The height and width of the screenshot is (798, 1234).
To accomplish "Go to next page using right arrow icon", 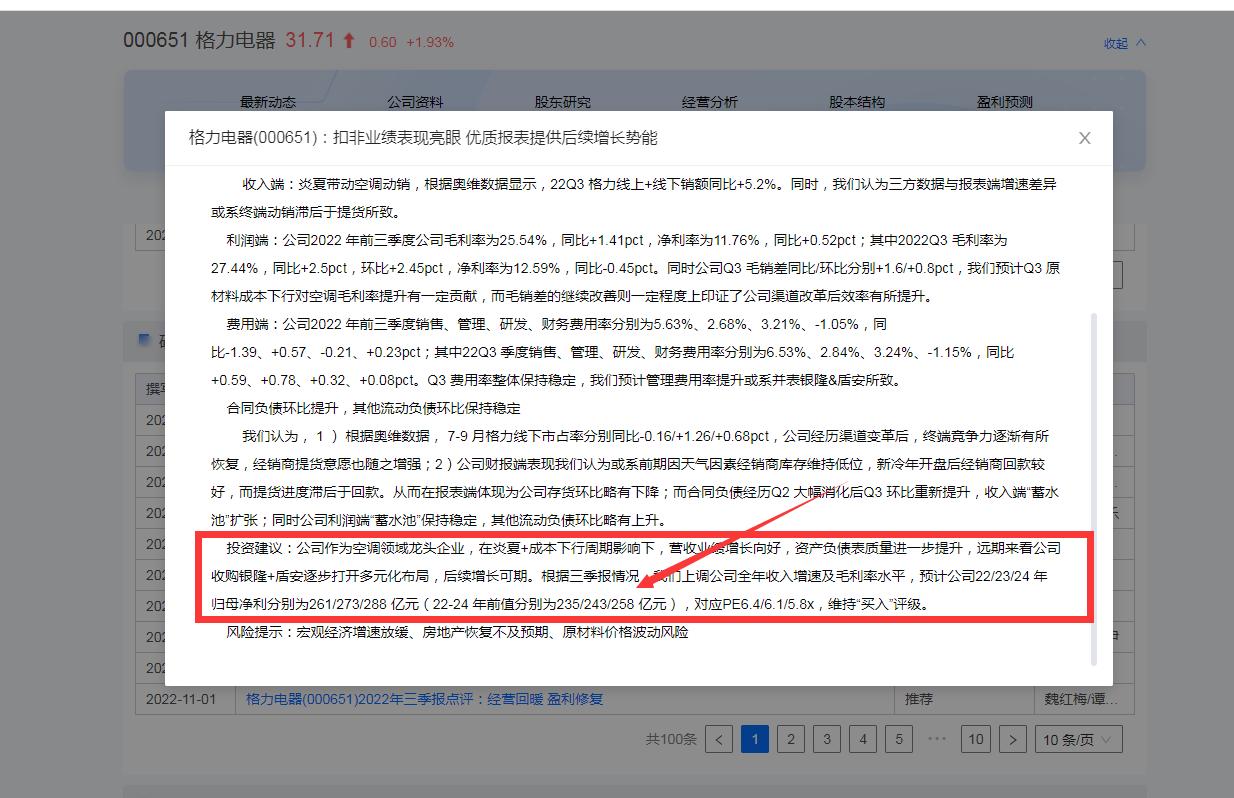I will (1013, 738).
